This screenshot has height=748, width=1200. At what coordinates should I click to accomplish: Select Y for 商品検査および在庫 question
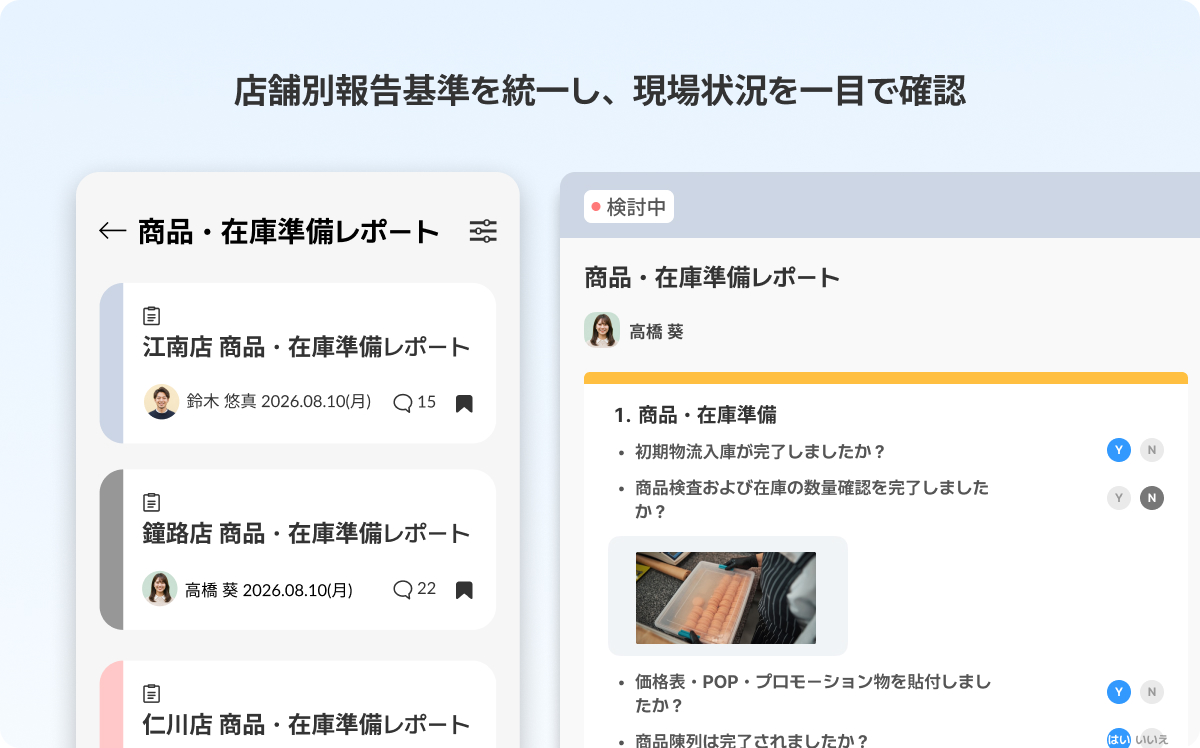pyautogui.click(x=1119, y=498)
